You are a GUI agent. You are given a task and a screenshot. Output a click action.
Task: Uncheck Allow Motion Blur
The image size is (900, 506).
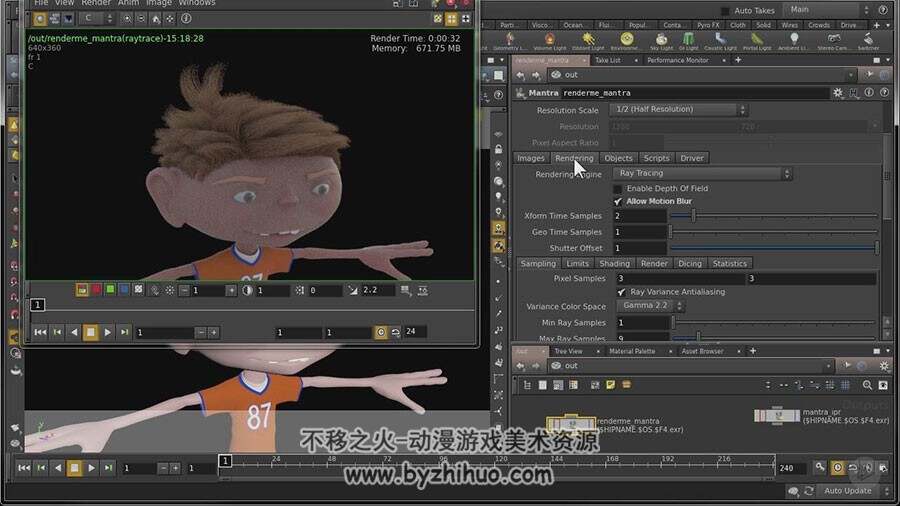tap(618, 201)
